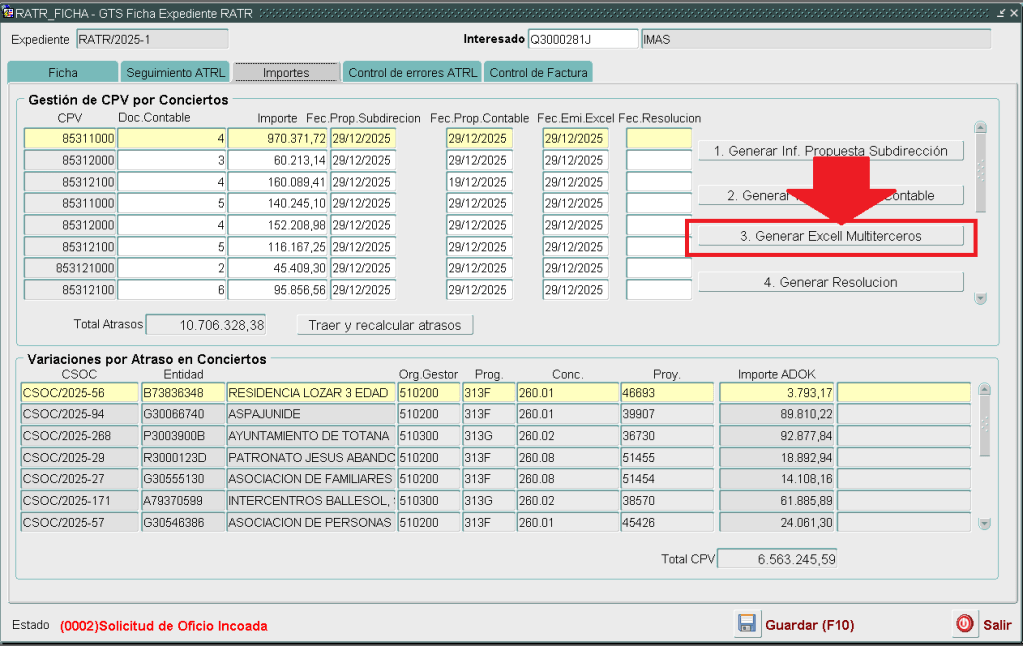Switch to the Ficha tab
The width and height of the screenshot is (1023, 646).
pos(62,73)
